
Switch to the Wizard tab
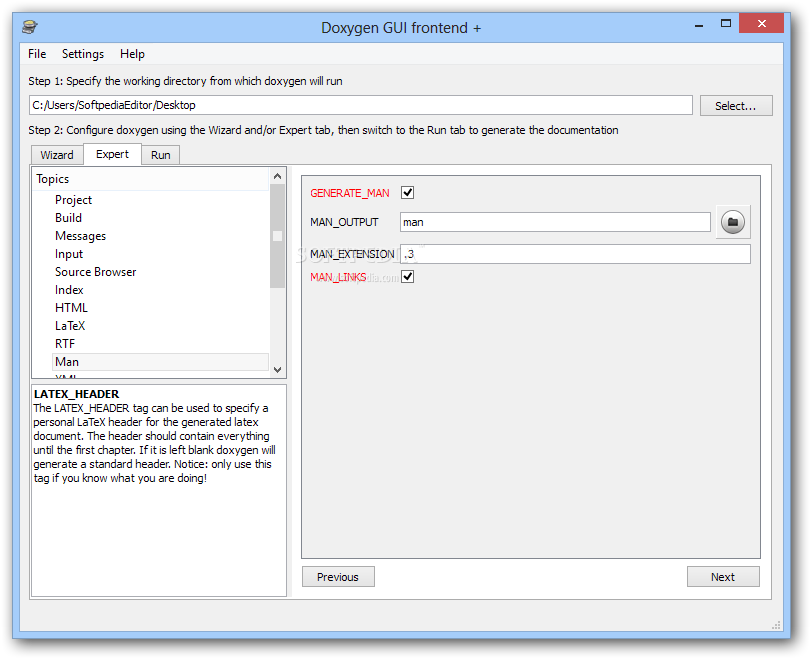pyautogui.click(x=57, y=155)
